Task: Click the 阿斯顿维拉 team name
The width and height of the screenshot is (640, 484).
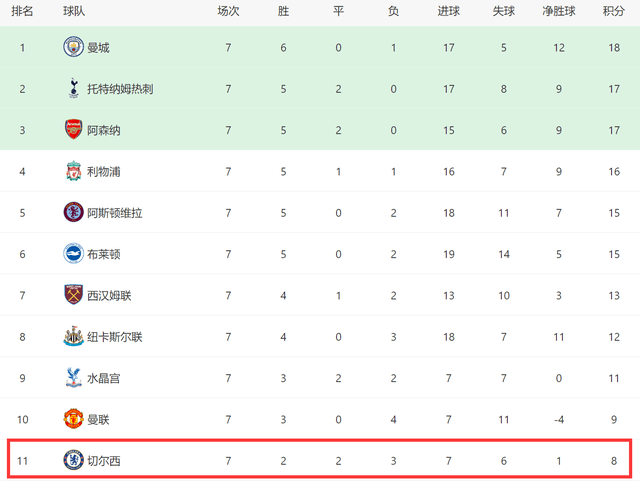Action: coord(115,213)
